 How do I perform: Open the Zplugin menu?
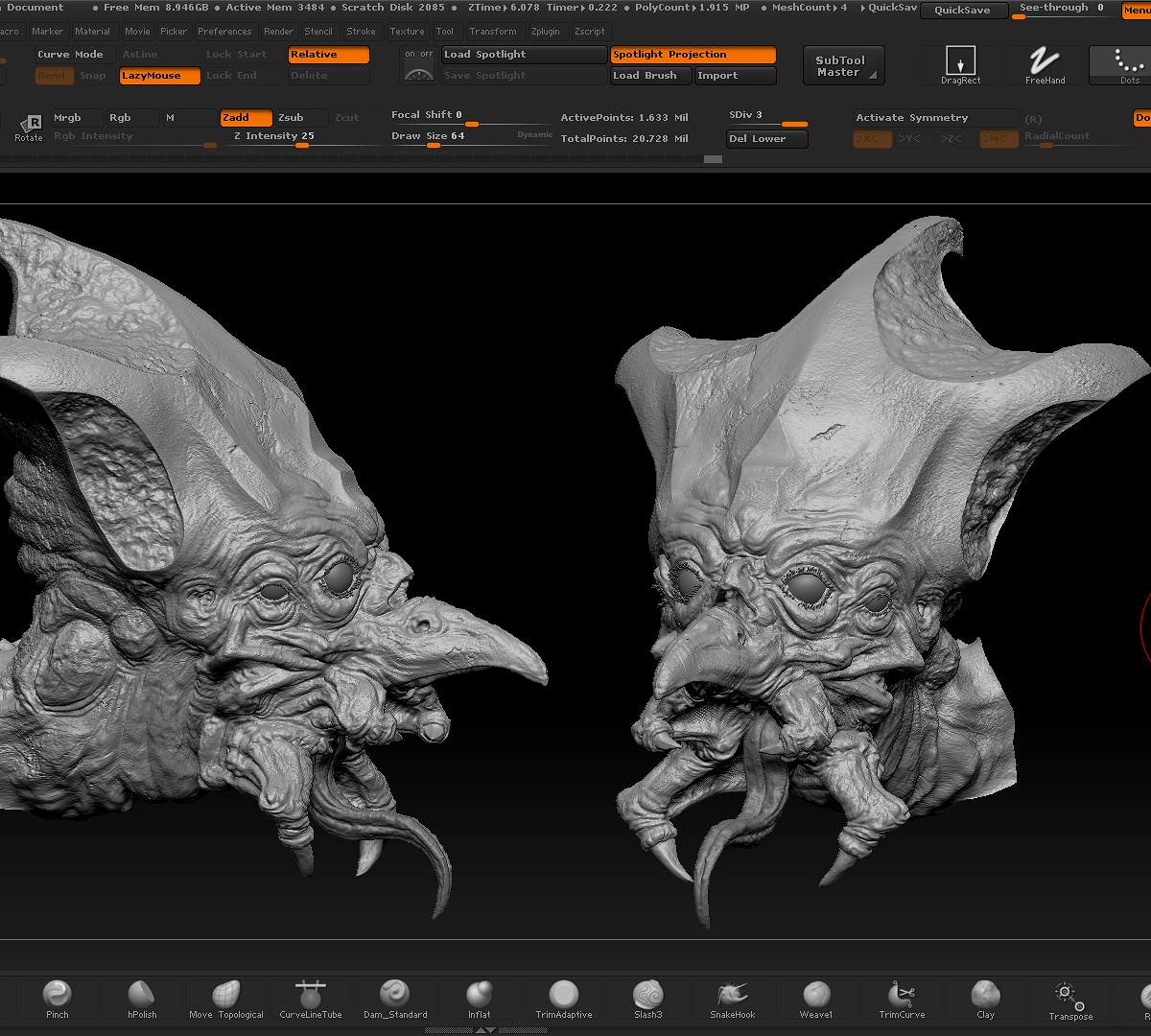pos(546,32)
